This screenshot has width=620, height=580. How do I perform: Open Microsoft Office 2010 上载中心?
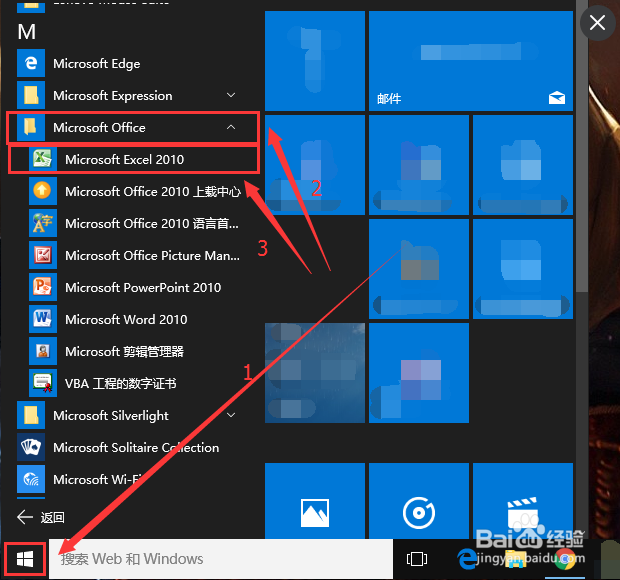(x=134, y=191)
